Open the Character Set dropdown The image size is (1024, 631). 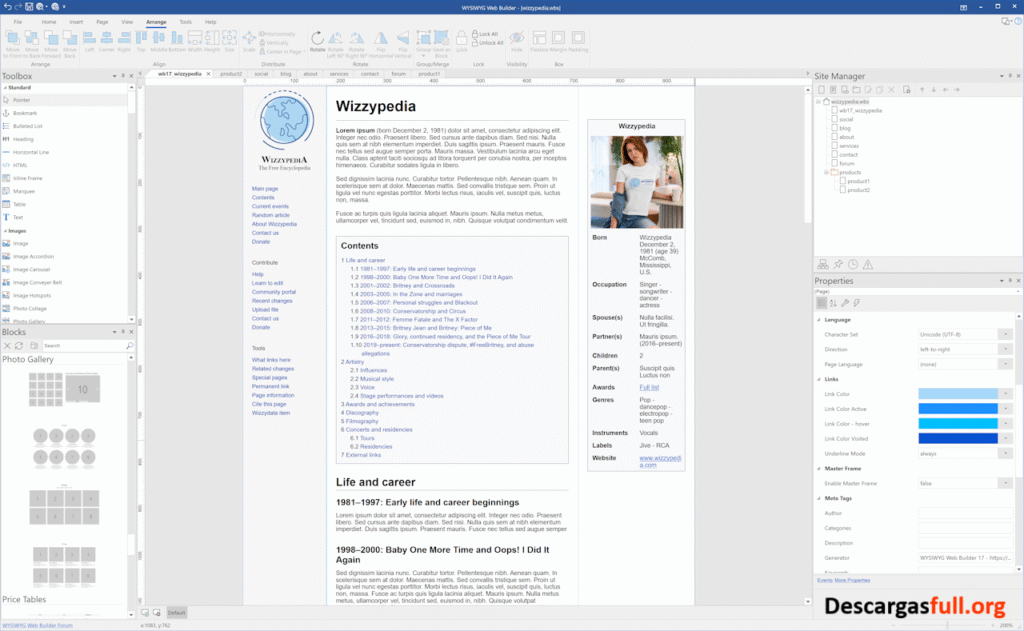click(1007, 334)
